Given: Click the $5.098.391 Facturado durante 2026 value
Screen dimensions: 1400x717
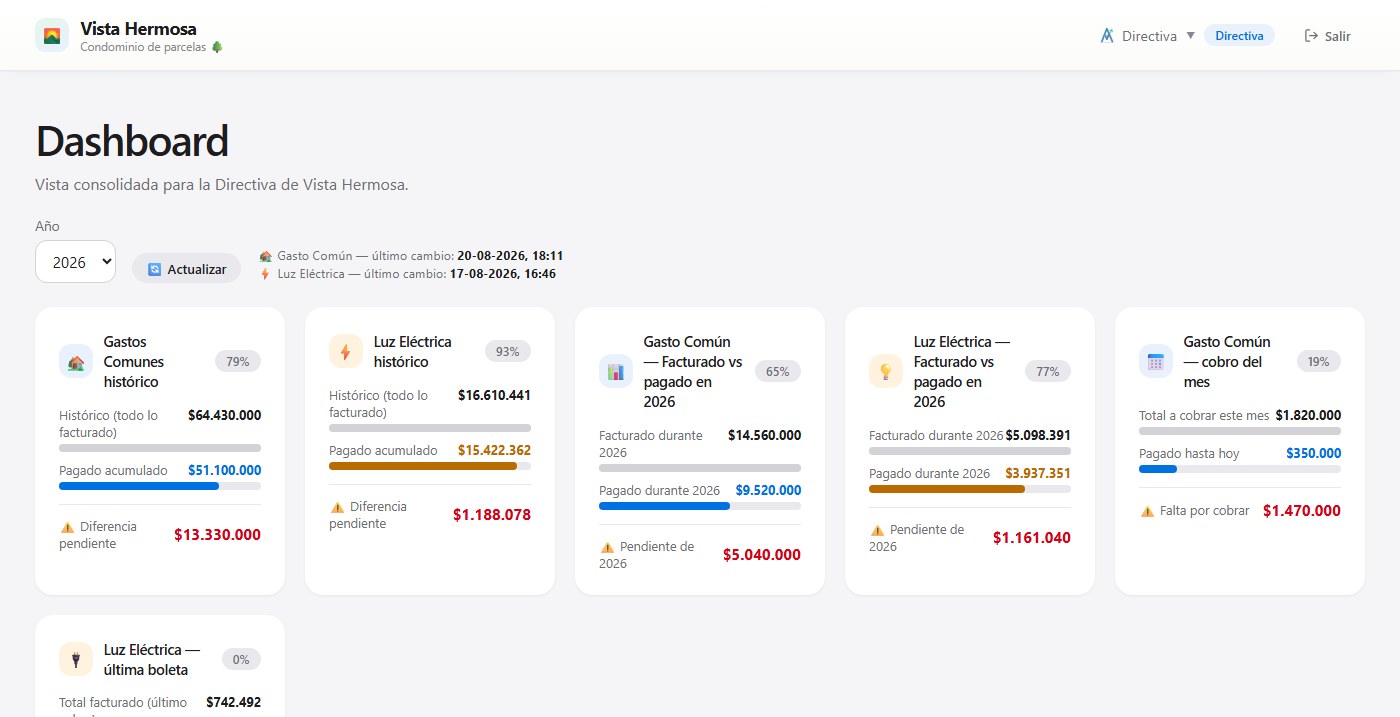Looking at the screenshot, I should (1038, 435).
